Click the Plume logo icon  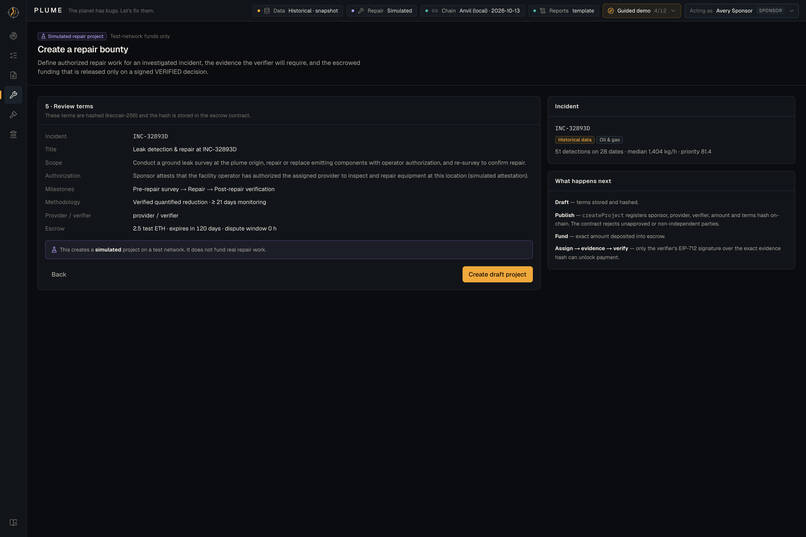point(13,11)
